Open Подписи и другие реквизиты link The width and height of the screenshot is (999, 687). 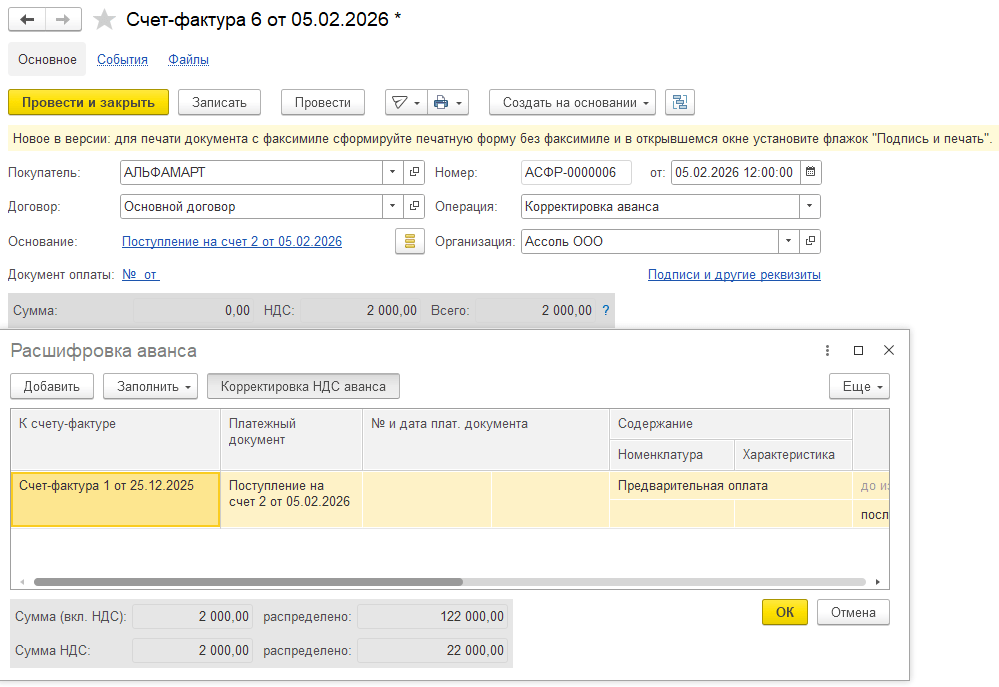pyautogui.click(x=734, y=274)
